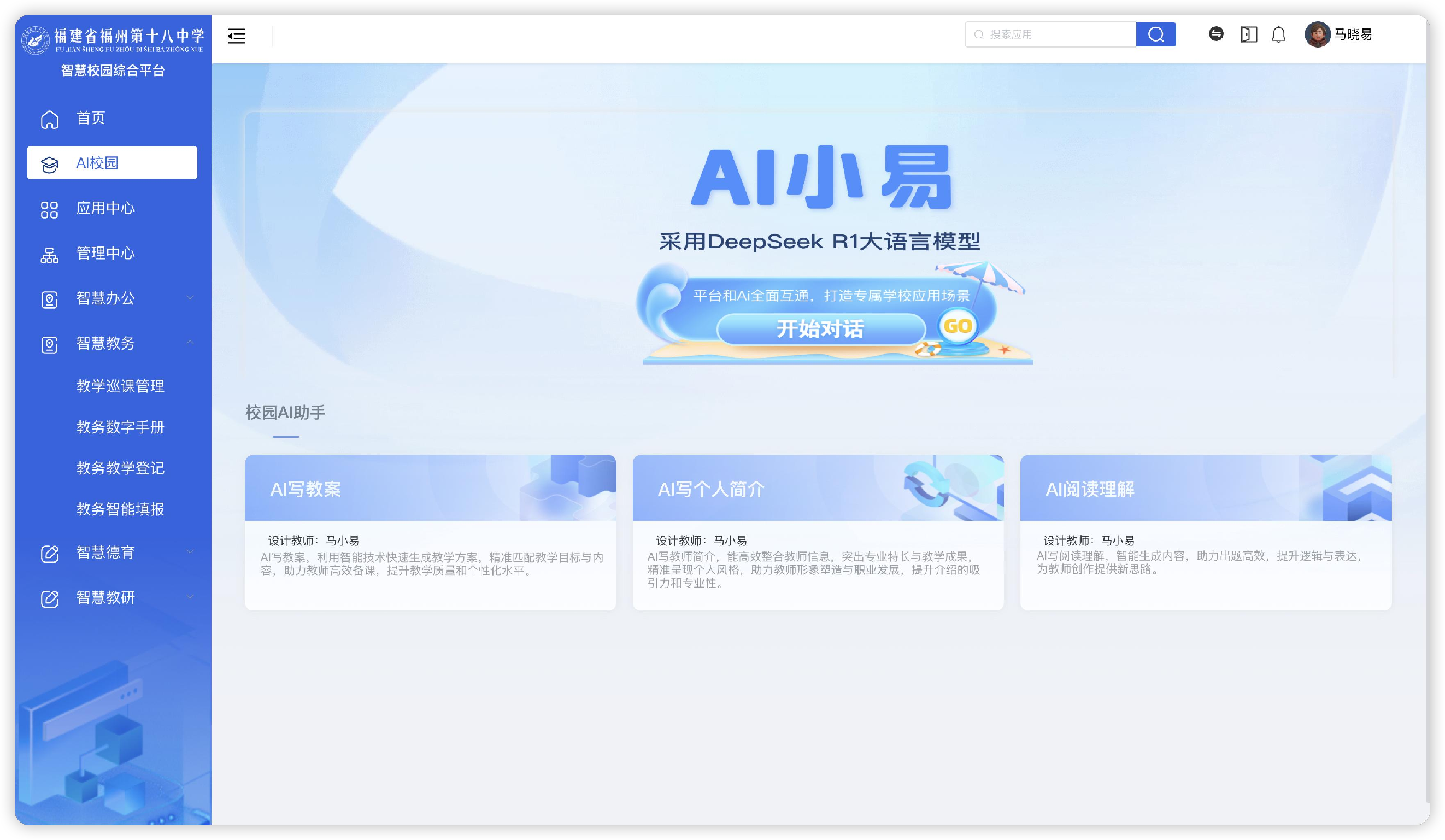This screenshot has height=840, width=1445.
Task: Click the logout door icon in the top bar
Action: (1248, 34)
